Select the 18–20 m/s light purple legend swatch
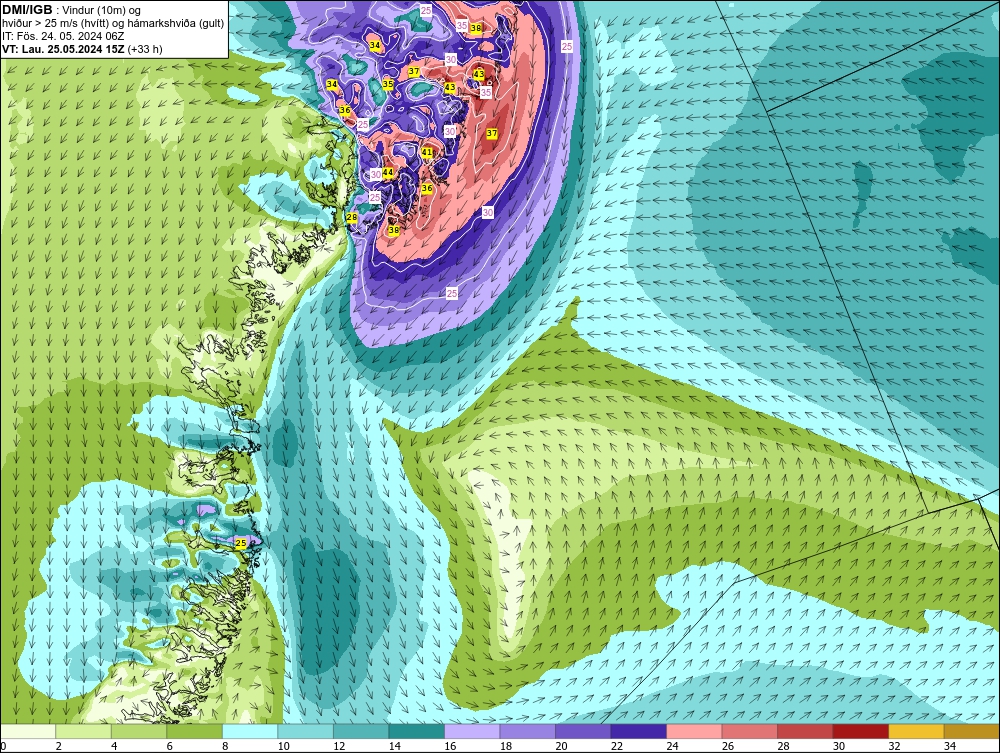This screenshot has height=753, width=1000. pos(527,731)
